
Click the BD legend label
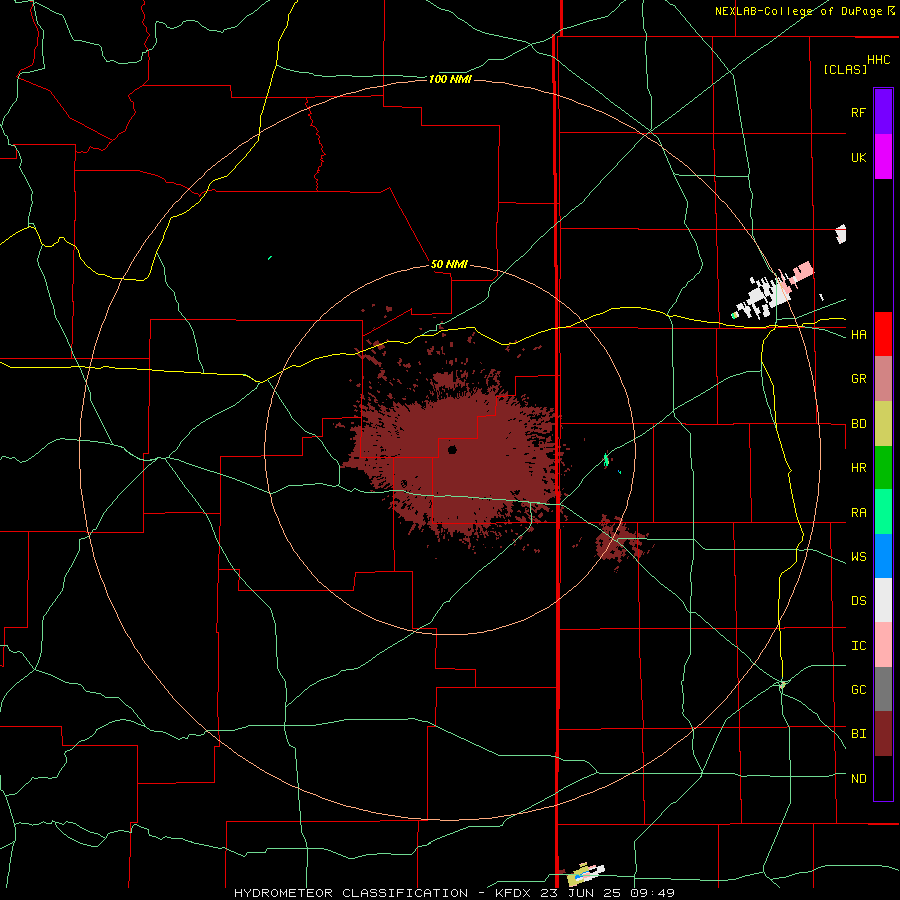point(858,424)
